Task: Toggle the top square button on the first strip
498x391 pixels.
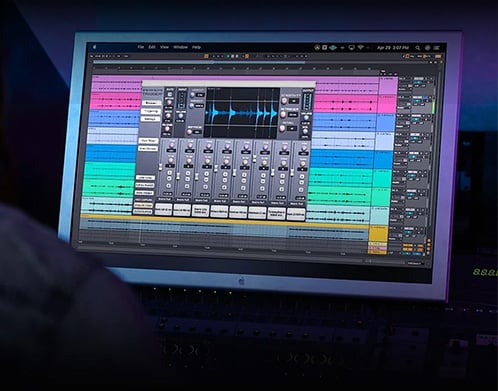Action: 170,173
